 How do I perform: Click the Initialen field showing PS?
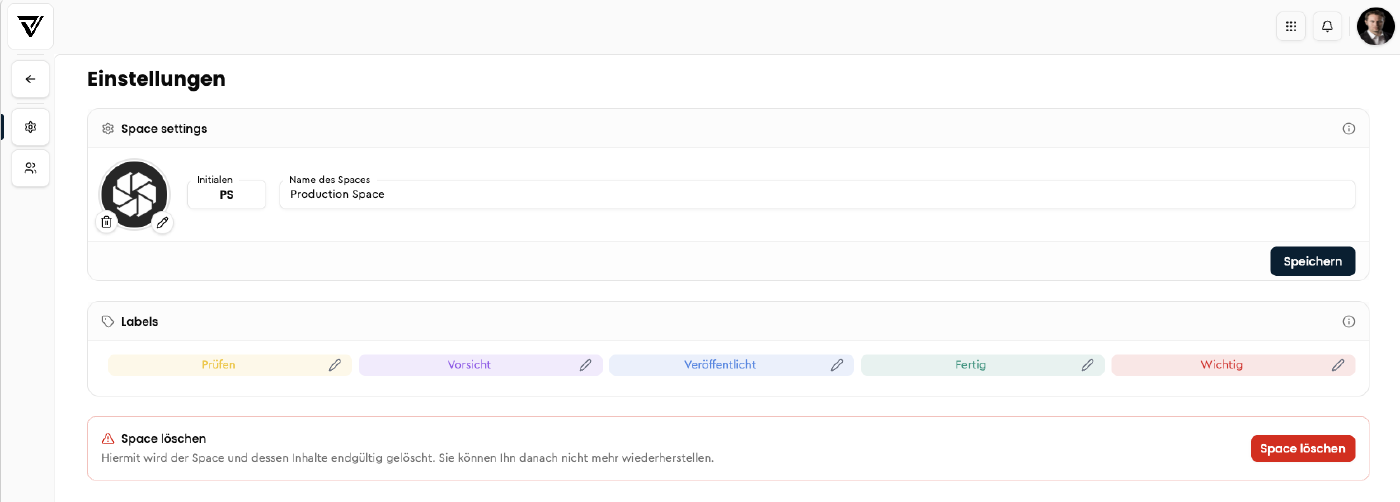(227, 195)
